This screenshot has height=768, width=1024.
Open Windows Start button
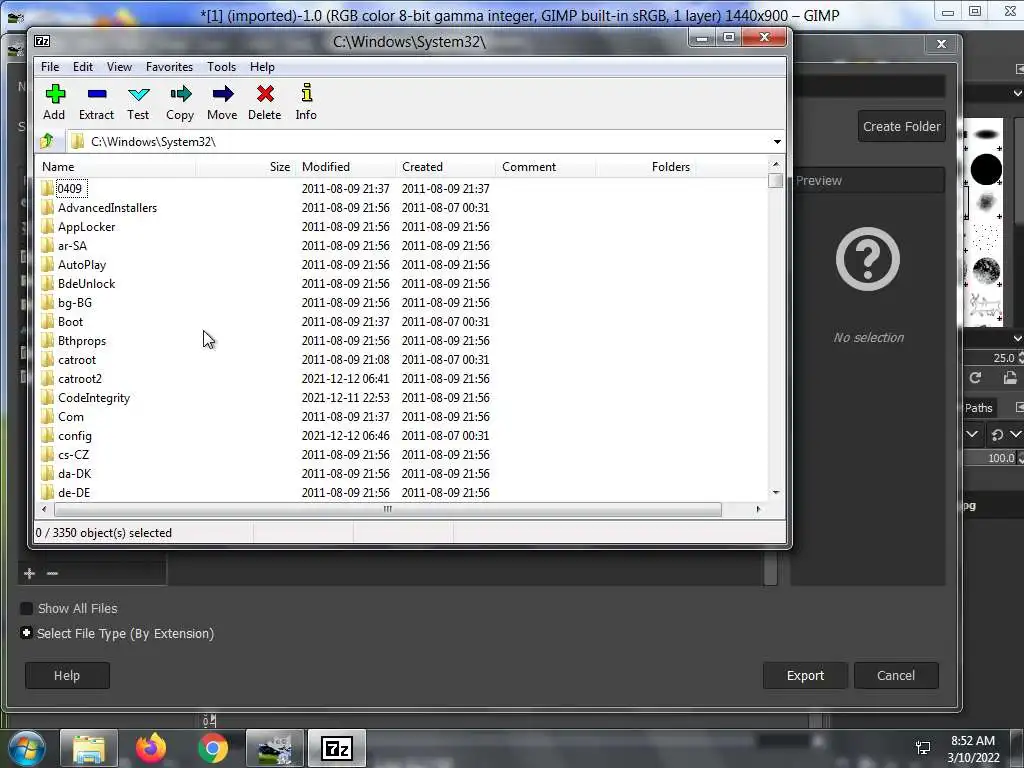[27, 748]
